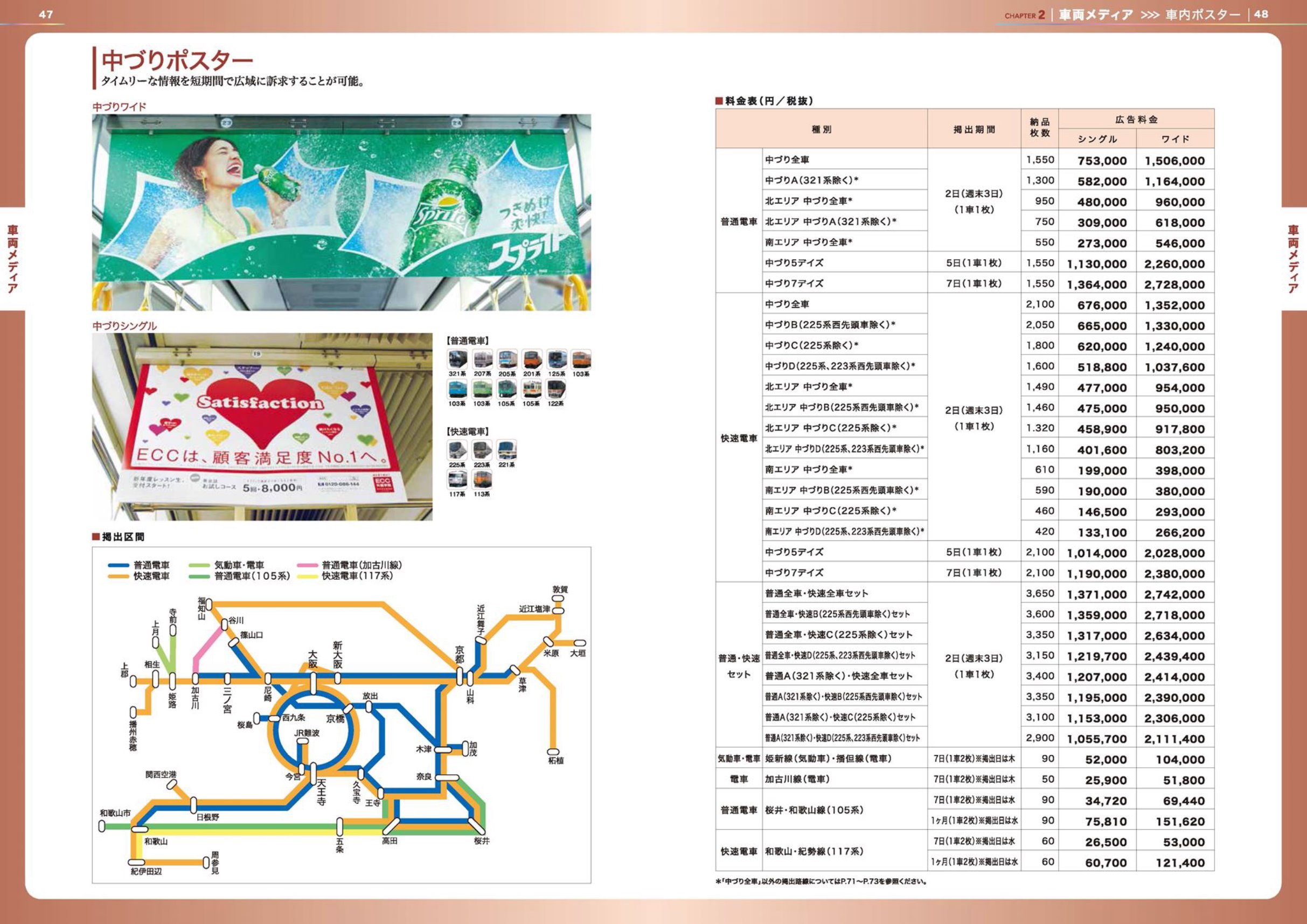Click the 2,742,000 price cell
Viewport: 1307px width, 924px height.
point(1174,594)
